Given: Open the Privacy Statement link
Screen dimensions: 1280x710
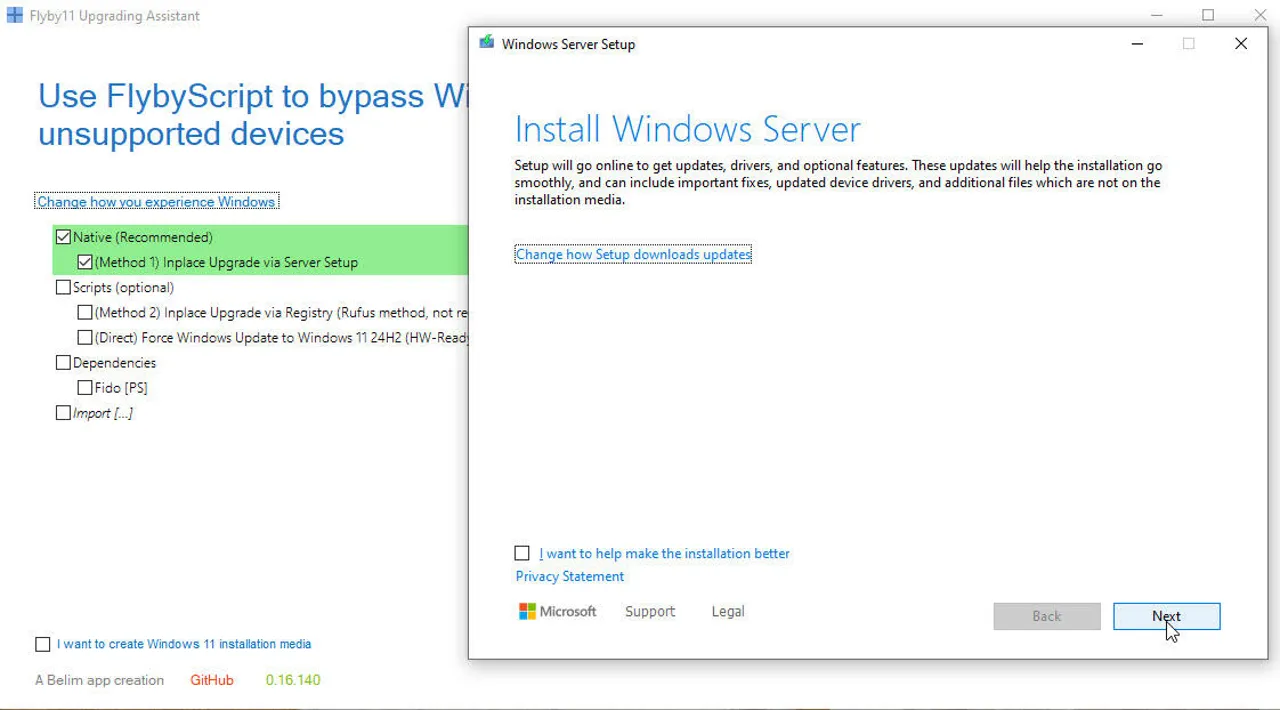Looking at the screenshot, I should pyautogui.click(x=570, y=576).
